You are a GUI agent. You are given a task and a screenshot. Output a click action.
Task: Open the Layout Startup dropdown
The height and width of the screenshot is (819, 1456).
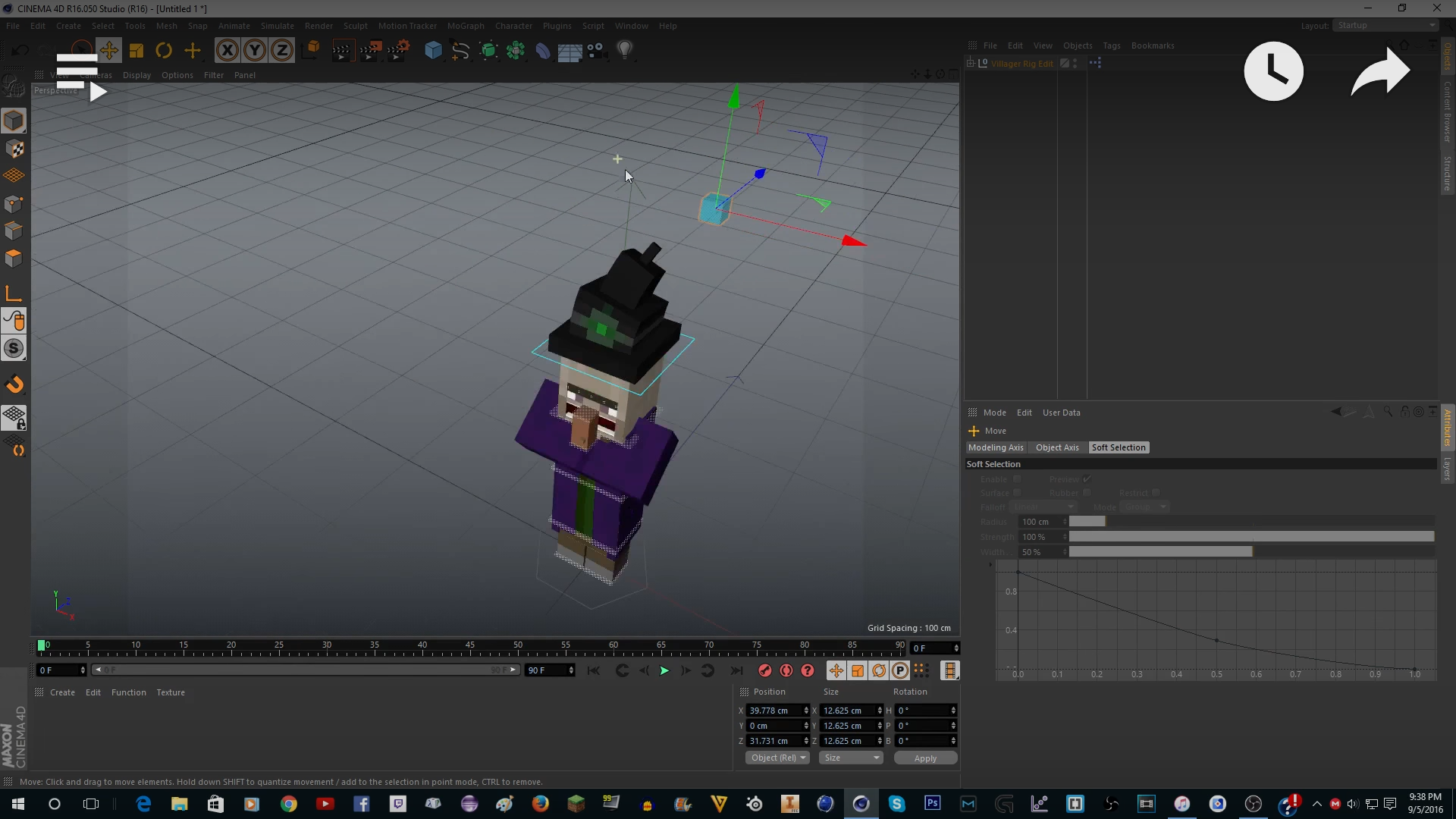[x=1385, y=25]
